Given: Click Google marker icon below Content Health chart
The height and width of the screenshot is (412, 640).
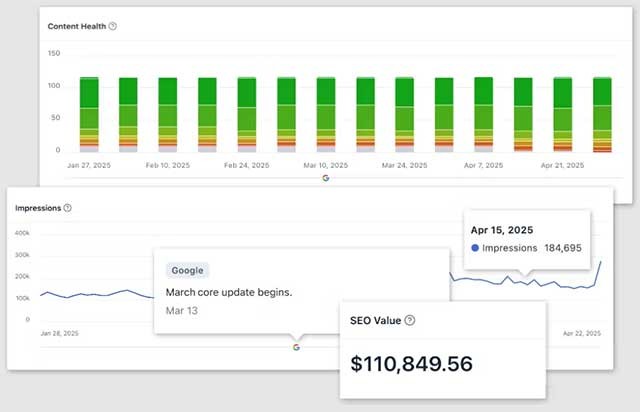Looking at the screenshot, I should [325, 177].
